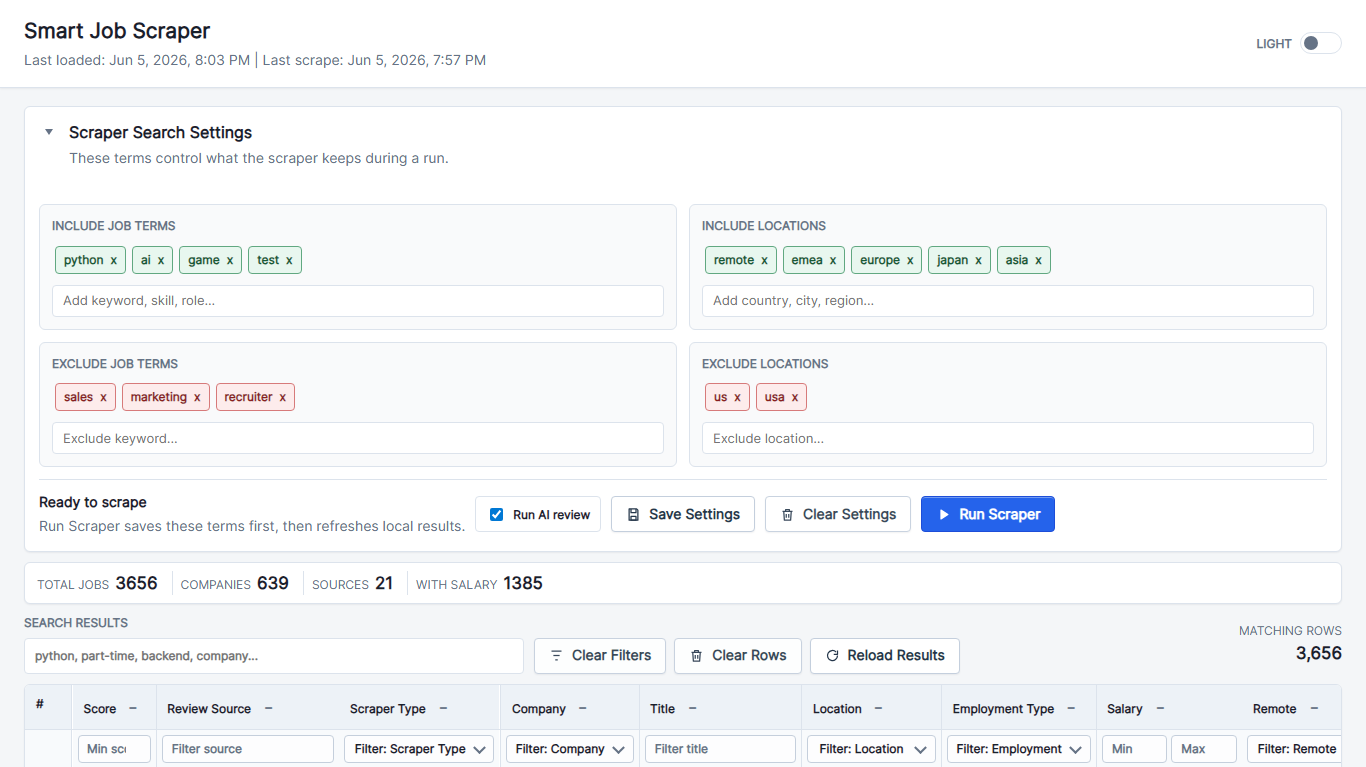Image resolution: width=1366 pixels, height=767 pixels.
Task: Open the Filter: Scraper Type dropdown
Action: [419, 749]
